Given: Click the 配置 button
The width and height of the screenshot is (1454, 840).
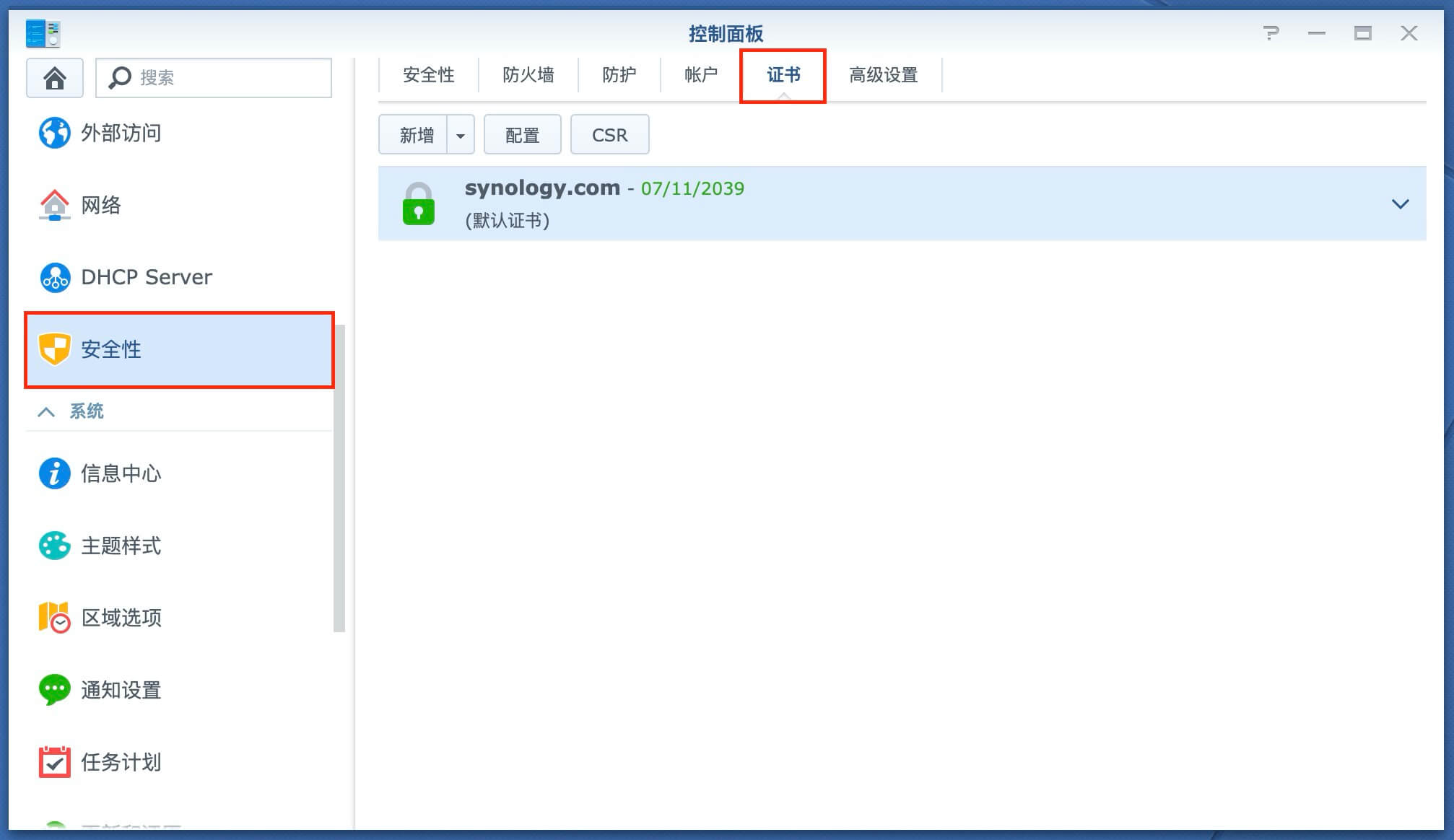Looking at the screenshot, I should click(x=523, y=135).
